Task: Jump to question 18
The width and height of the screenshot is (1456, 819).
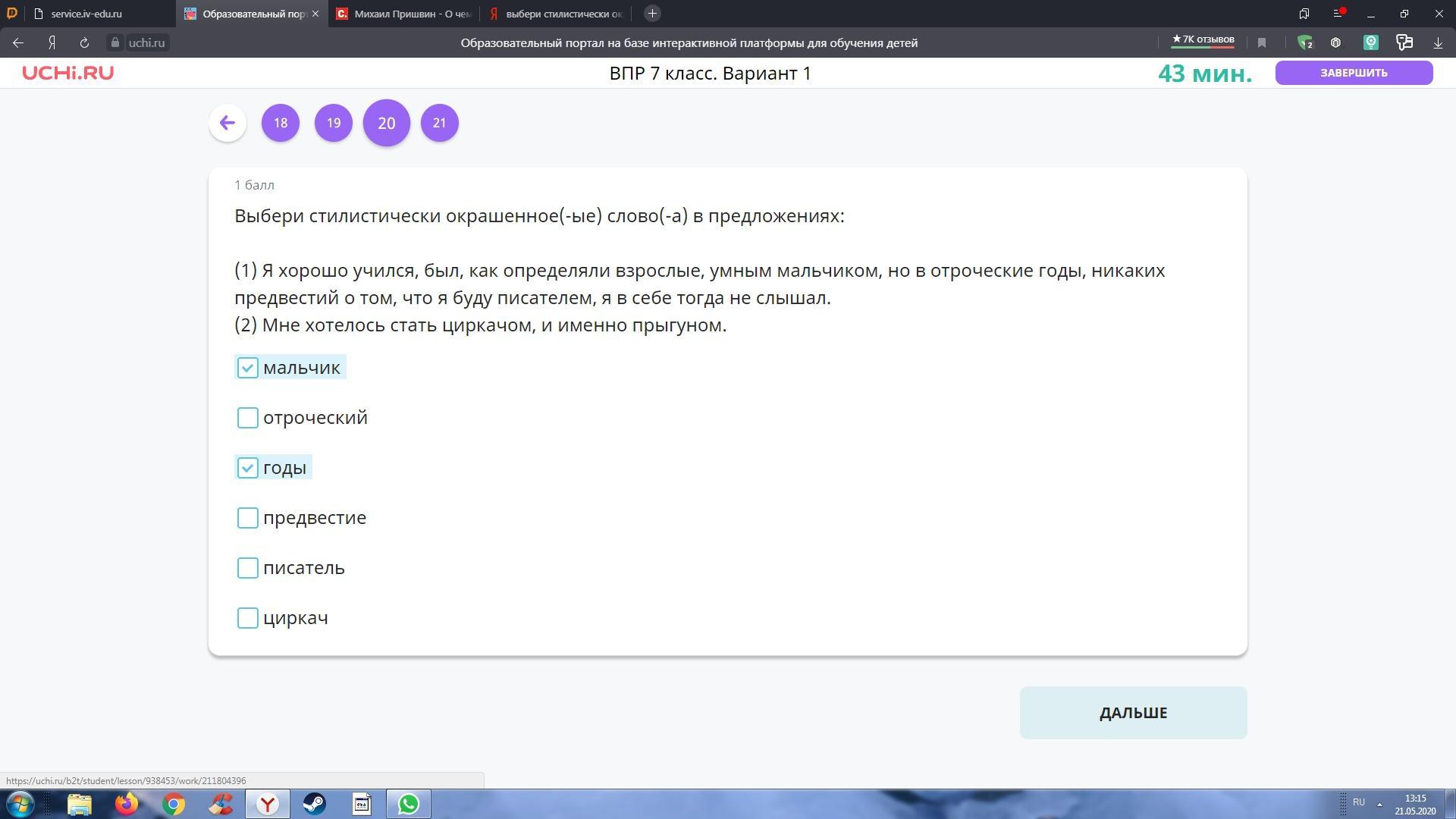Action: [281, 123]
